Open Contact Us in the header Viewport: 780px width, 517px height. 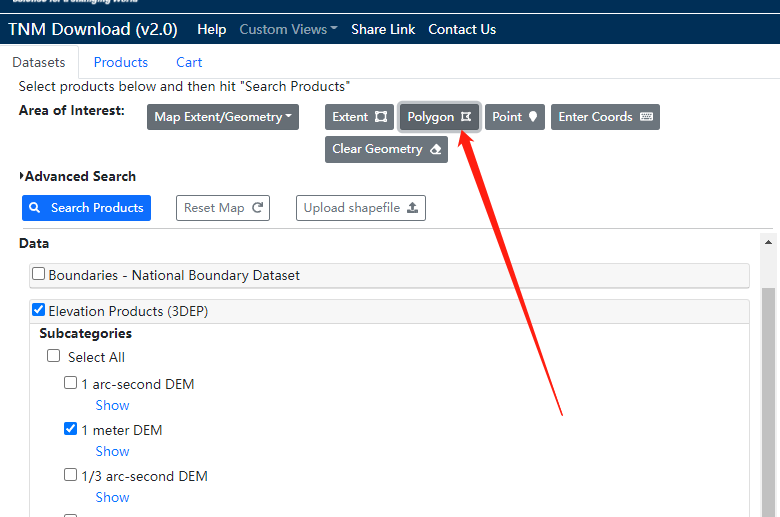coord(462,29)
